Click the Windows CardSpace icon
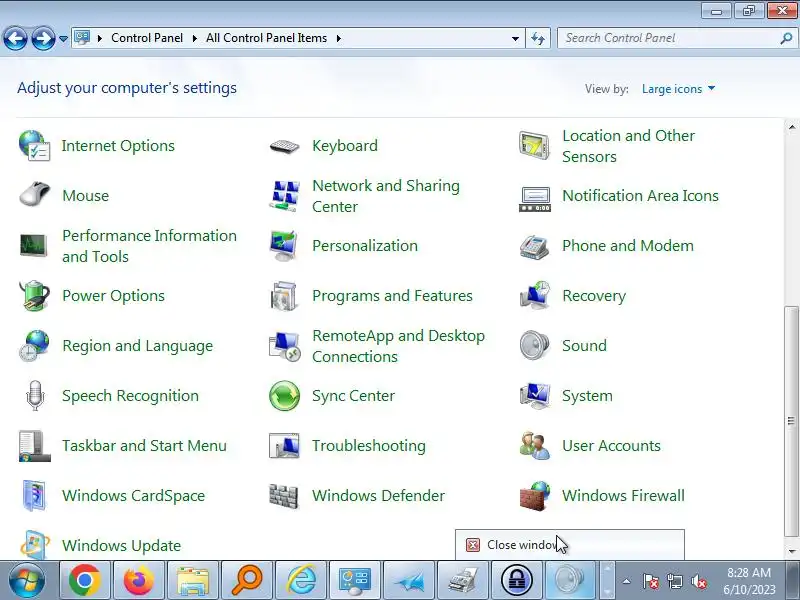Screen dimensions: 800x600 click(x=34, y=495)
